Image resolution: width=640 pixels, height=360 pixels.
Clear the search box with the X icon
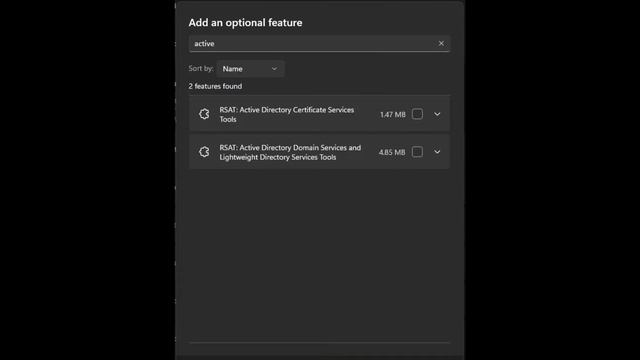pyautogui.click(x=441, y=43)
